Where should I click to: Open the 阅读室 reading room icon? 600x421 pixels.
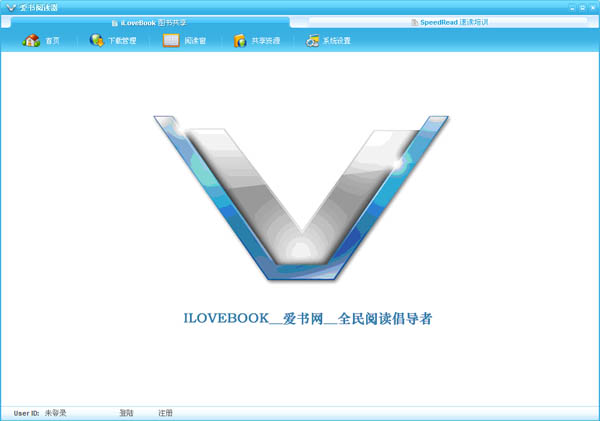[171, 40]
